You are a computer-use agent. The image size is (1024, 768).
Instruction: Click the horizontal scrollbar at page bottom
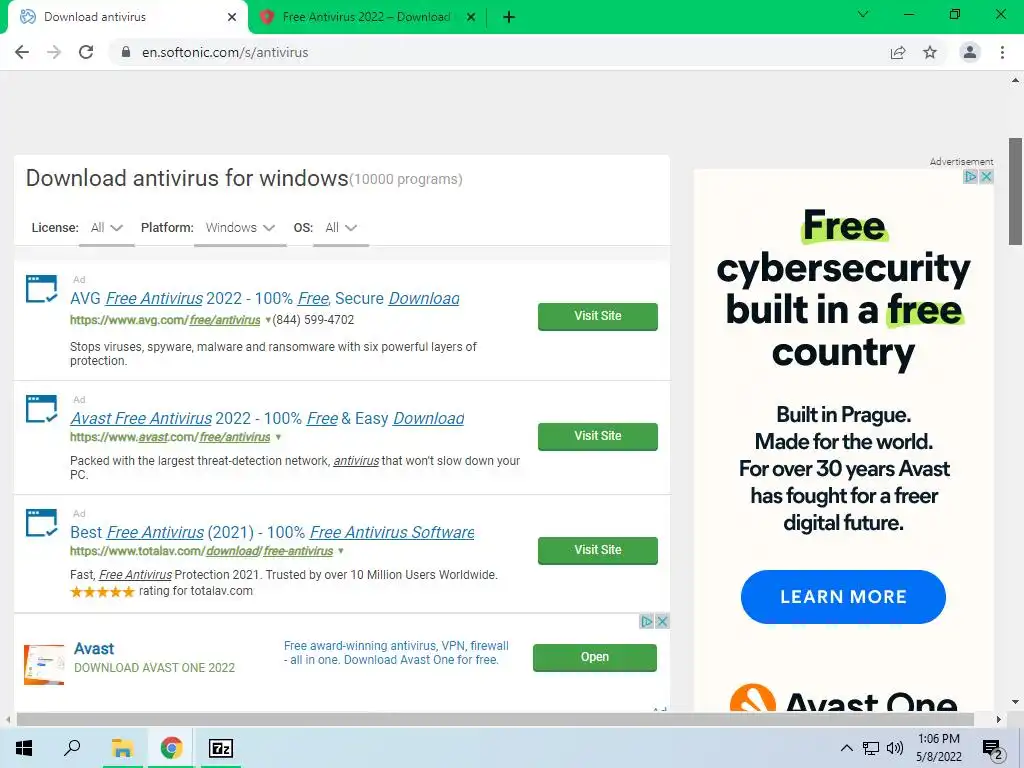(495, 719)
